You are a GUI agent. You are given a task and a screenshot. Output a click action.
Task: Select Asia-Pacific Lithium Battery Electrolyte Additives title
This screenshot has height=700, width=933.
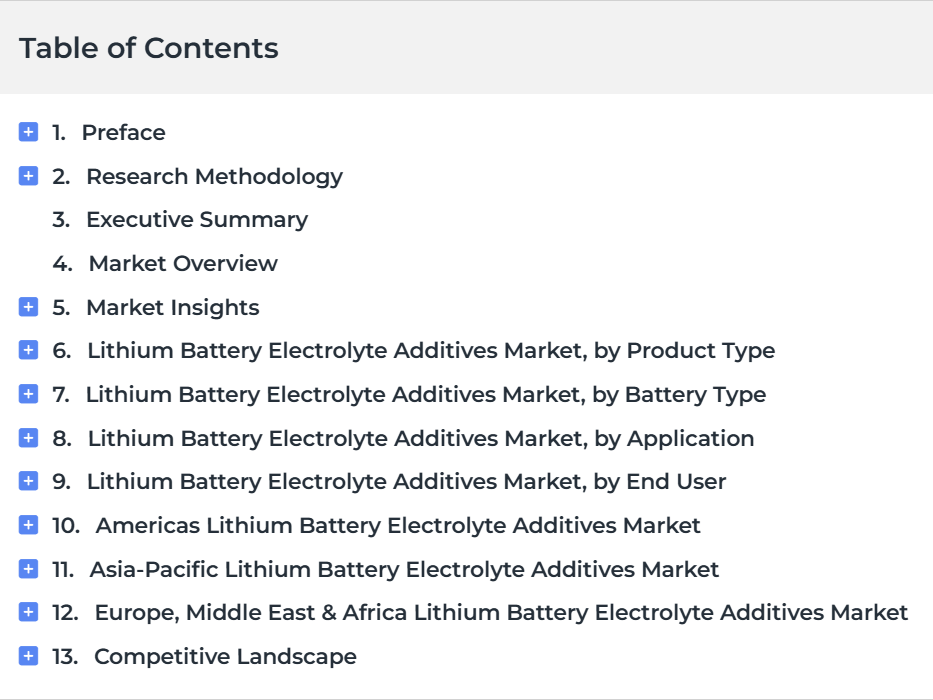pos(404,570)
